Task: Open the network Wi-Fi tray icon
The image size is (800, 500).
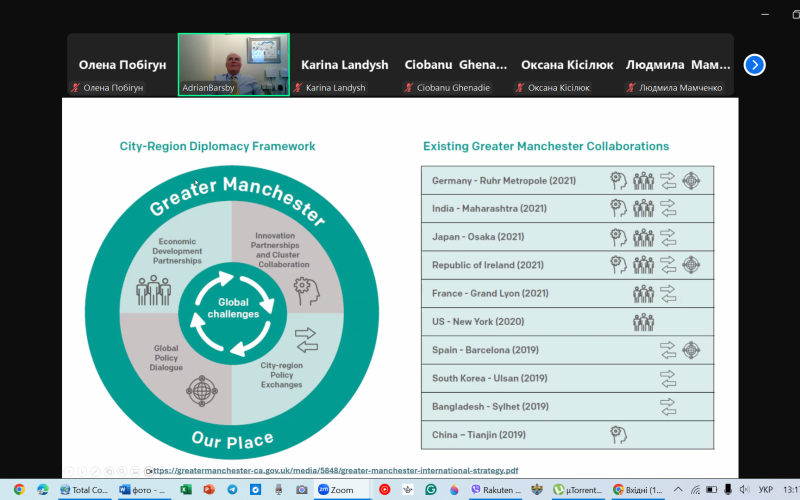Action: [x=695, y=490]
